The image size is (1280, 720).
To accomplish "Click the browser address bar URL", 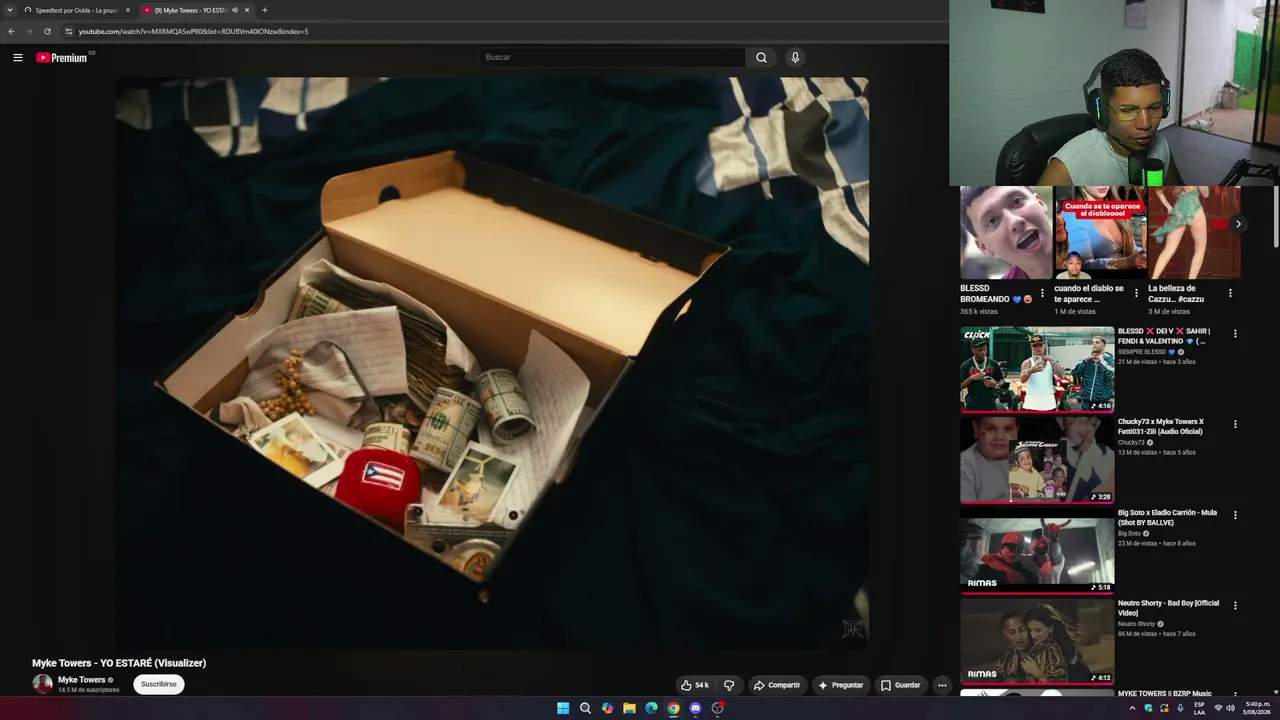I will click(x=193, y=31).
